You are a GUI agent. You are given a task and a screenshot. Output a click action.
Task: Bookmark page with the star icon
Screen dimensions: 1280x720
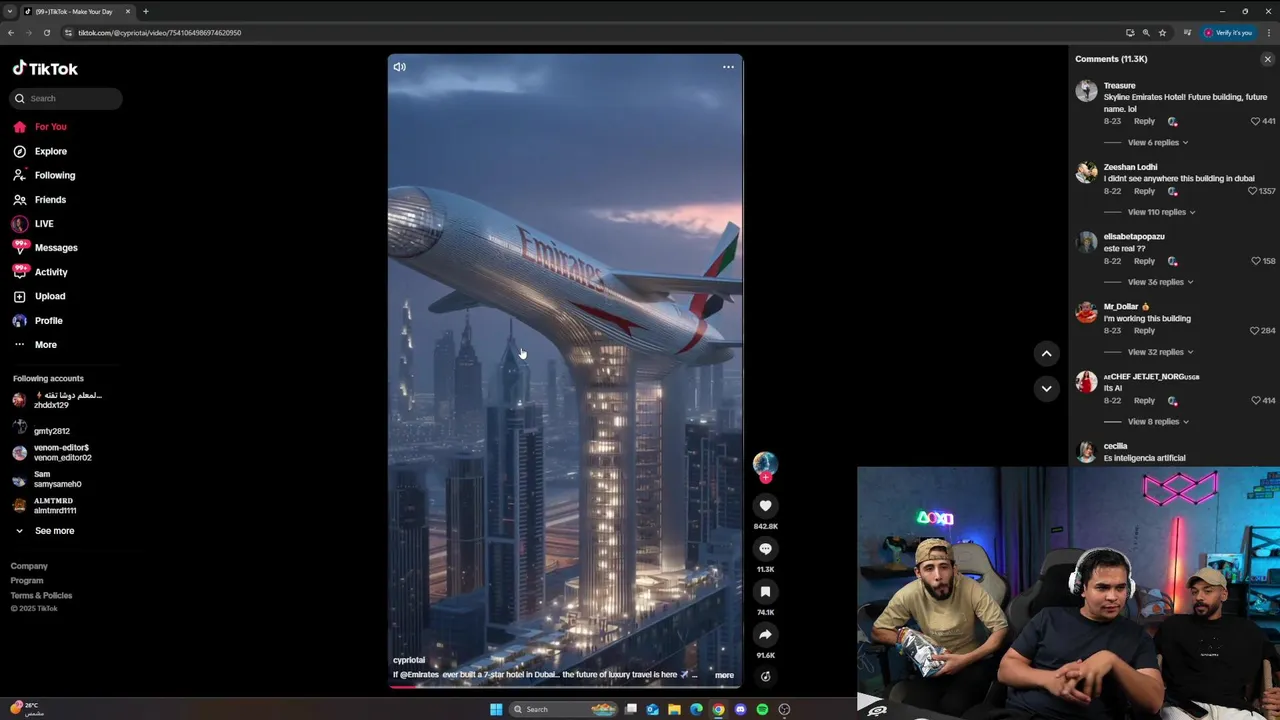tap(1162, 32)
